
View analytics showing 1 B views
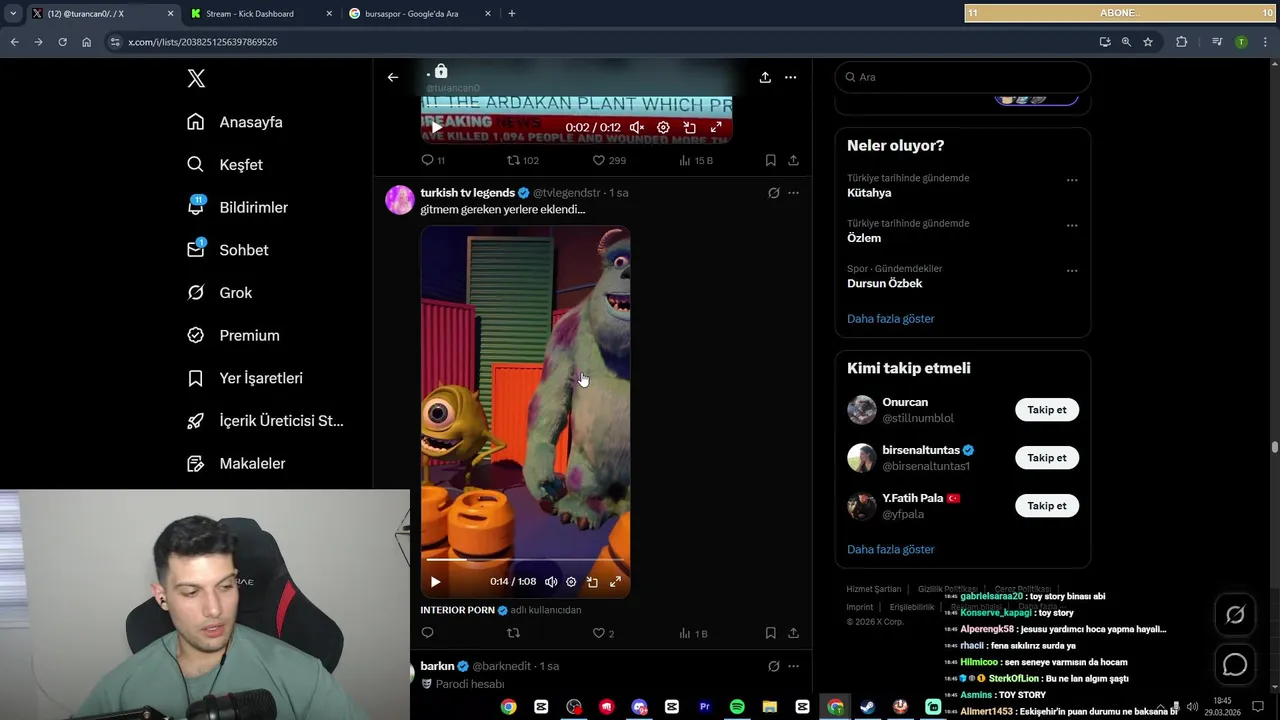point(693,633)
